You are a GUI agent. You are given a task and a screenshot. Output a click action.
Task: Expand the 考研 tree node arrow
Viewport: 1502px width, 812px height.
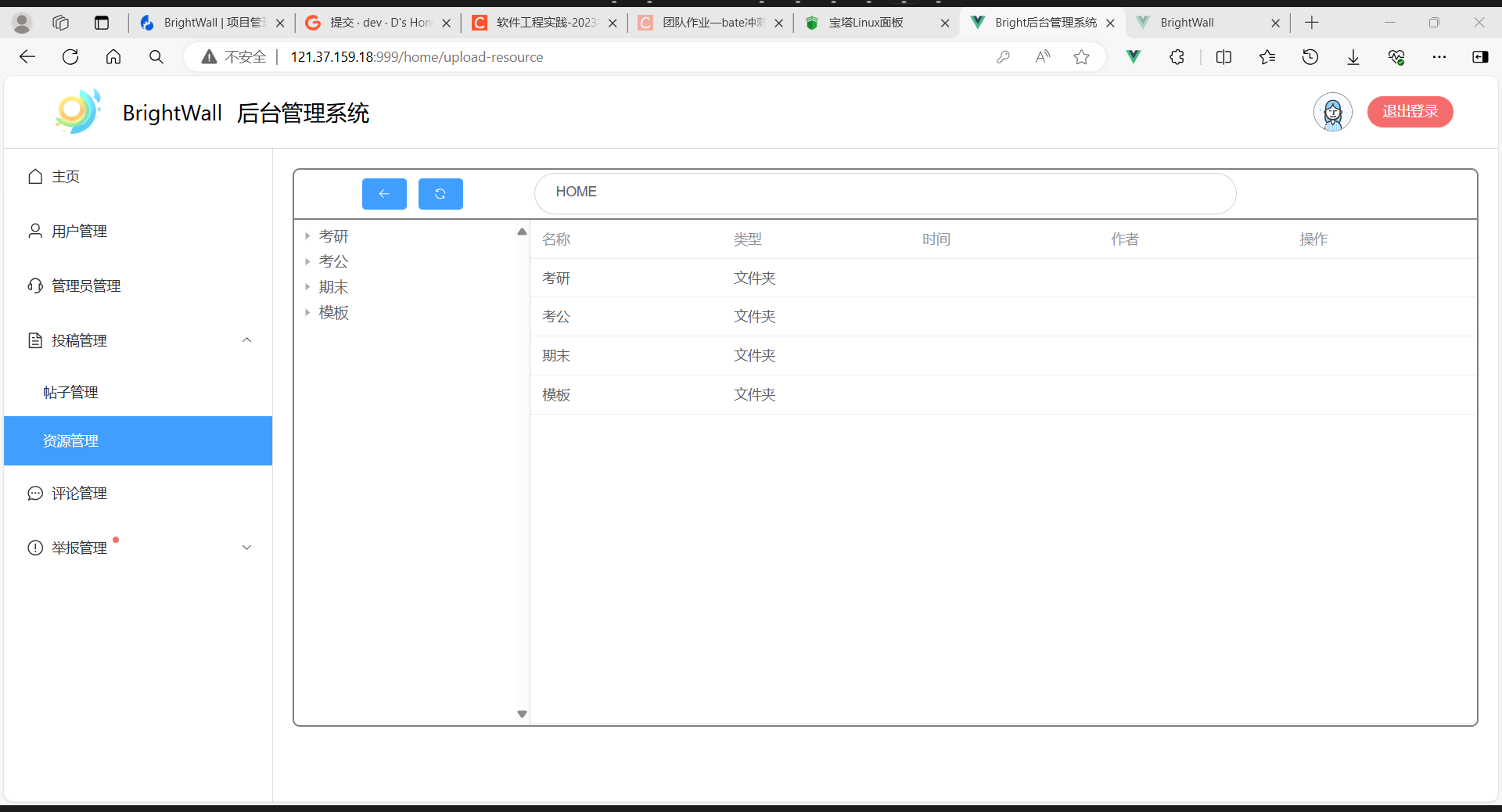(x=307, y=235)
